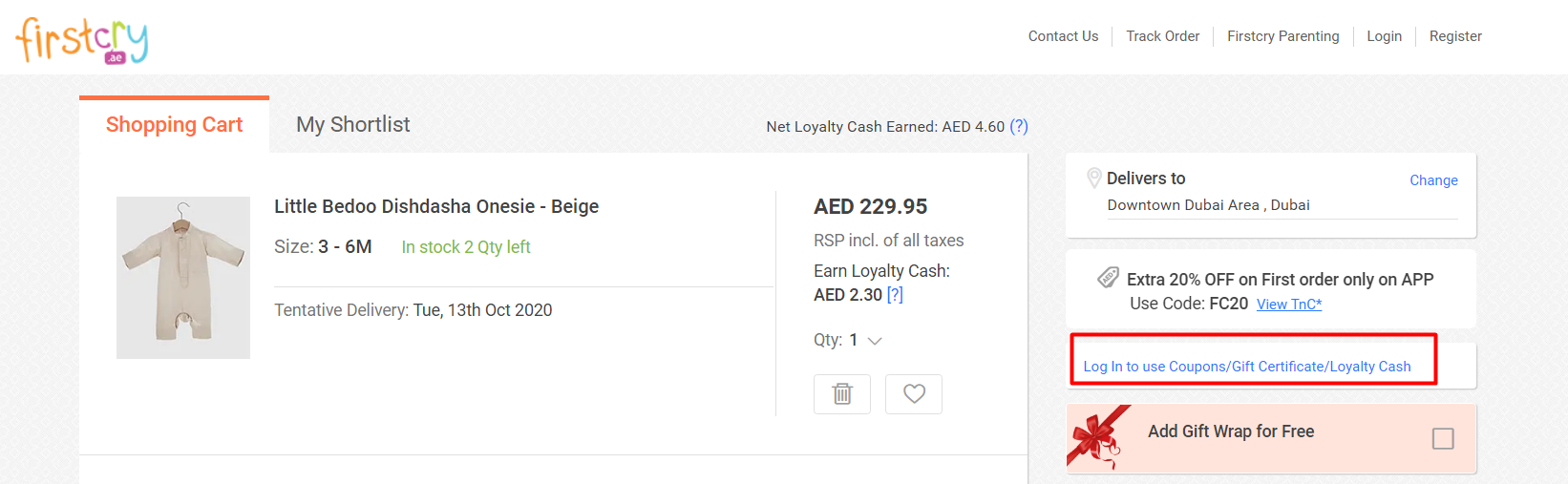The width and height of the screenshot is (1568, 484).
Task: Open the Track Order page
Action: coord(1162,36)
